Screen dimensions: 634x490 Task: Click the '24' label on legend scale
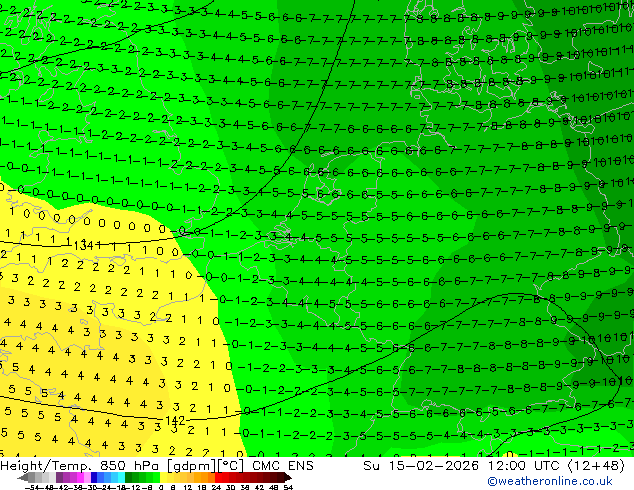tap(216, 487)
